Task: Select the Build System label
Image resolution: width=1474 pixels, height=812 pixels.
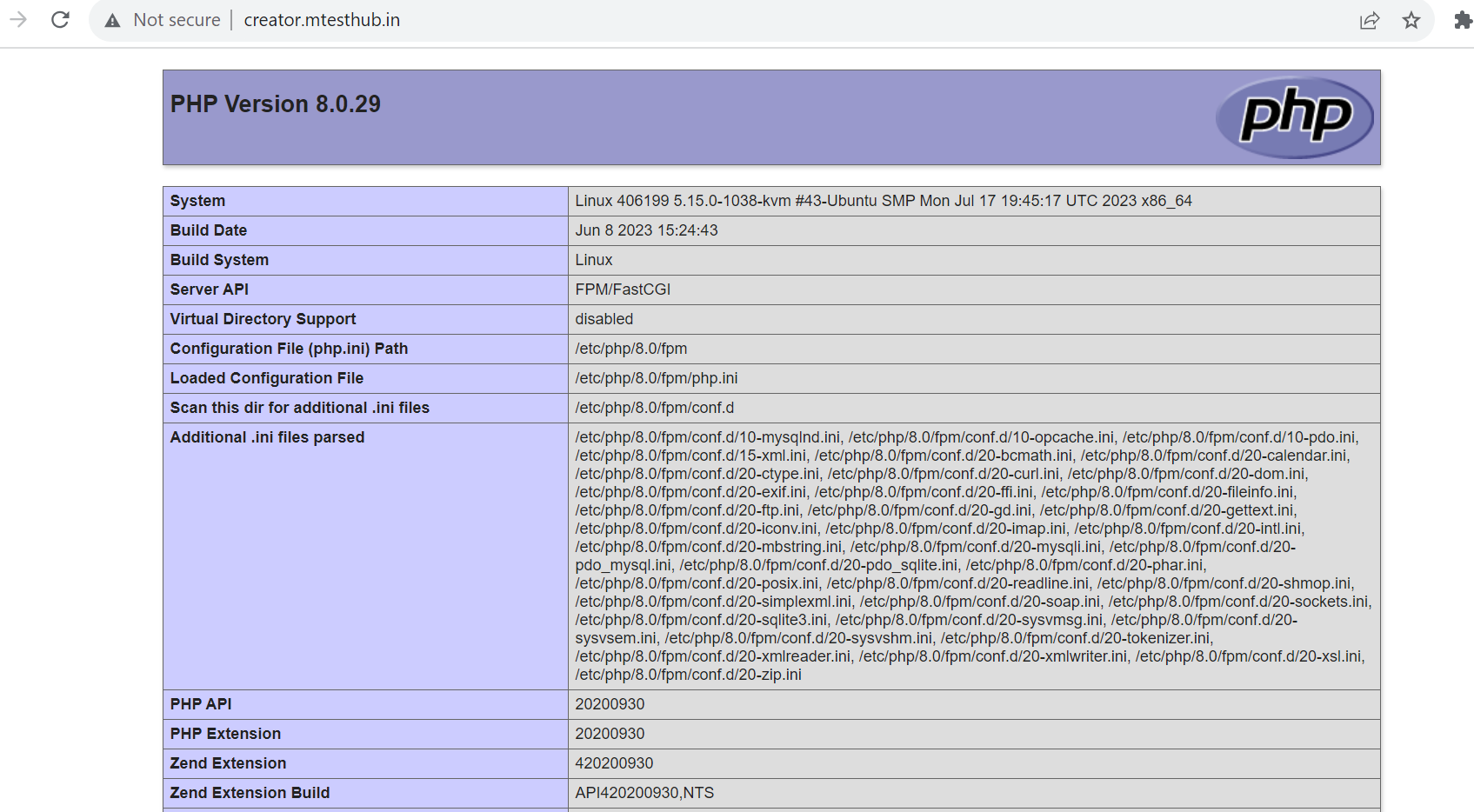Action: coord(219,260)
